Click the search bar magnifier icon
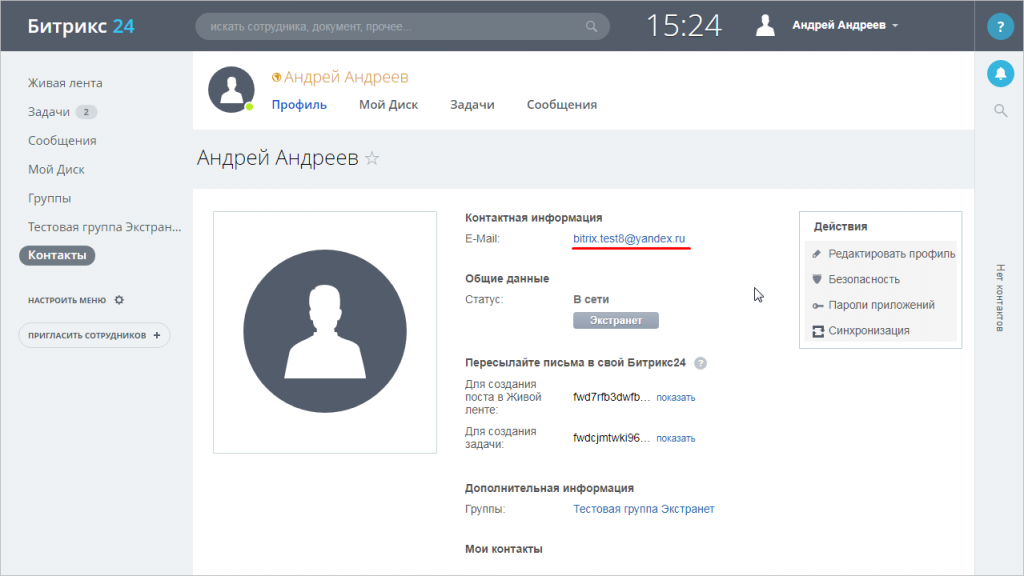The height and width of the screenshot is (576, 1024). pyautogui.click(x=591, y=27)
